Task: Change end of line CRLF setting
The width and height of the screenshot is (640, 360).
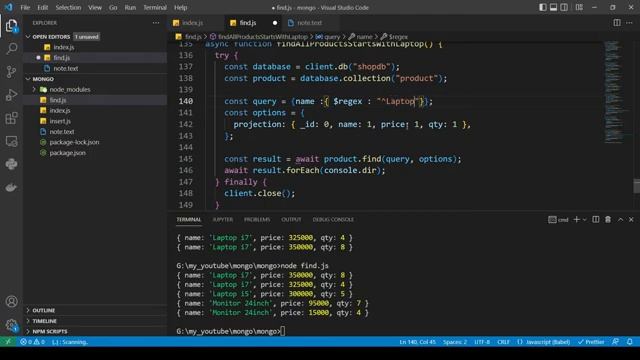Action: [x=503, y=342]
